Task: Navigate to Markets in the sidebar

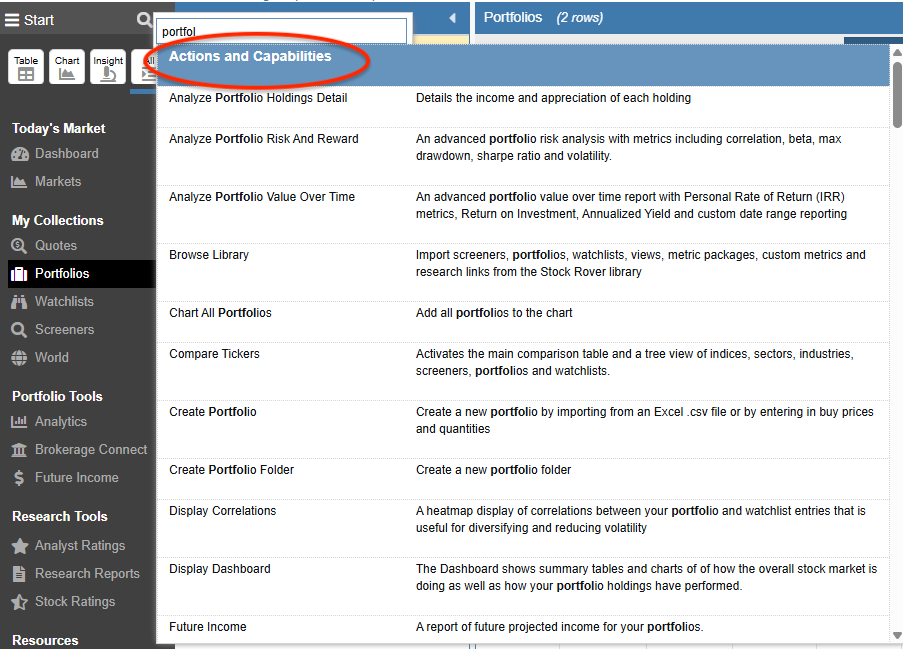Action: (58, 182)
